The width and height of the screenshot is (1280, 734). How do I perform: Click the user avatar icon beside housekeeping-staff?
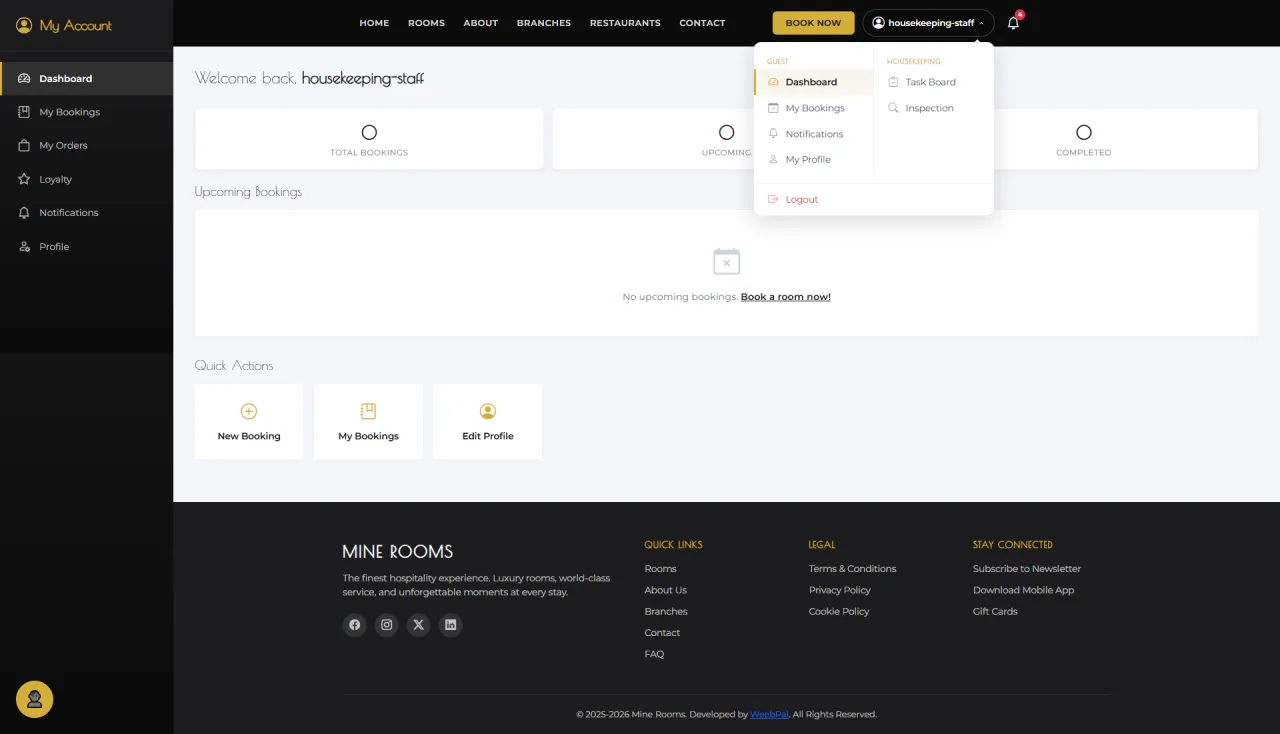(878, 22)
